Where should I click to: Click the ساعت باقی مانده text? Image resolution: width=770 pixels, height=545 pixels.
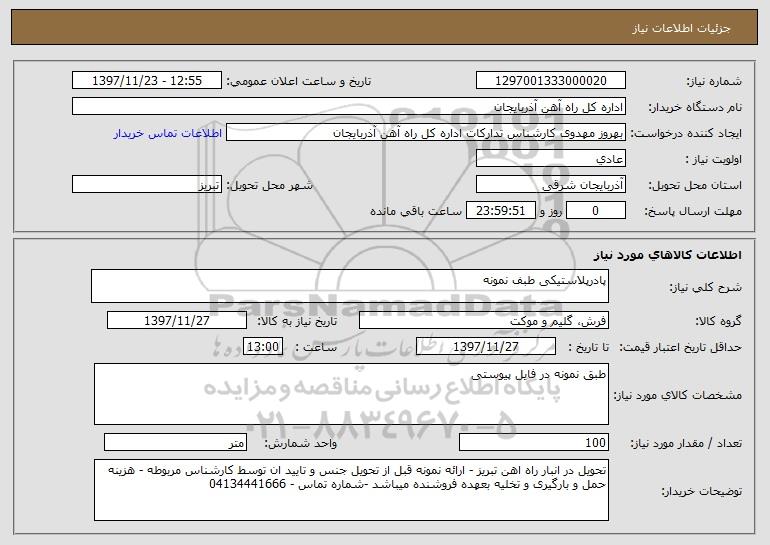point(415,212)
